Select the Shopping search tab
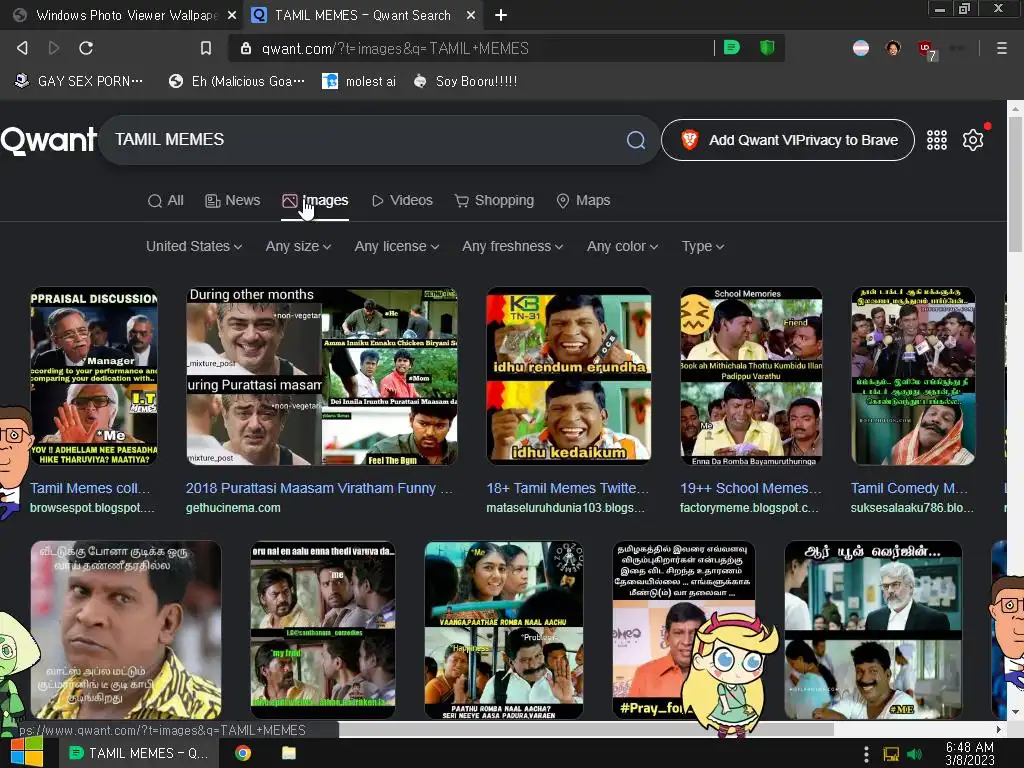This screenshot has width=1024, height=768. pyautogui.click(x=494, y=200)
